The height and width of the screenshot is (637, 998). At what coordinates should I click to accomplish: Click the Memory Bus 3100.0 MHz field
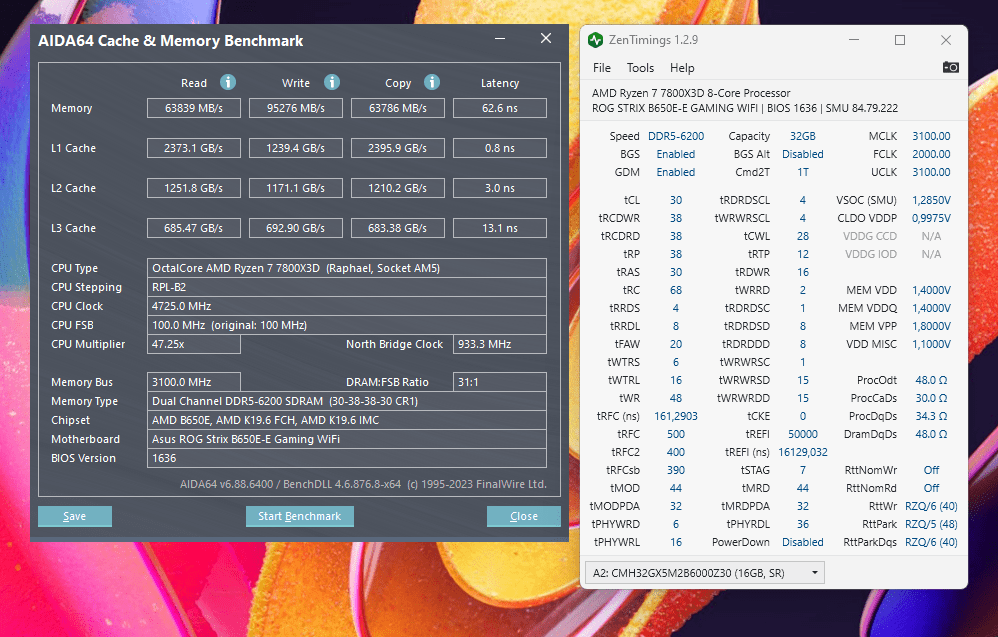coord(193,382)
